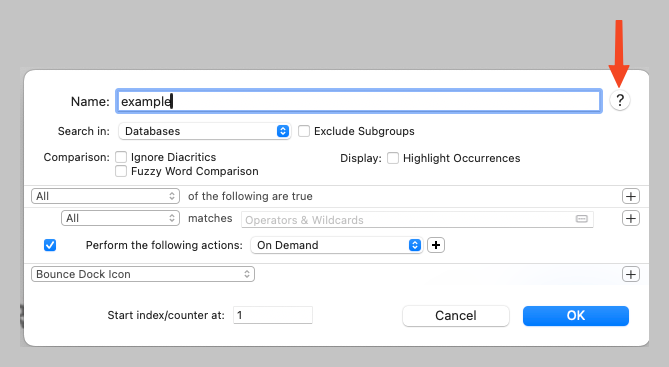Check Ignore Diacritics option
This screenshot has height=367, width=669.
click(121, 157)
